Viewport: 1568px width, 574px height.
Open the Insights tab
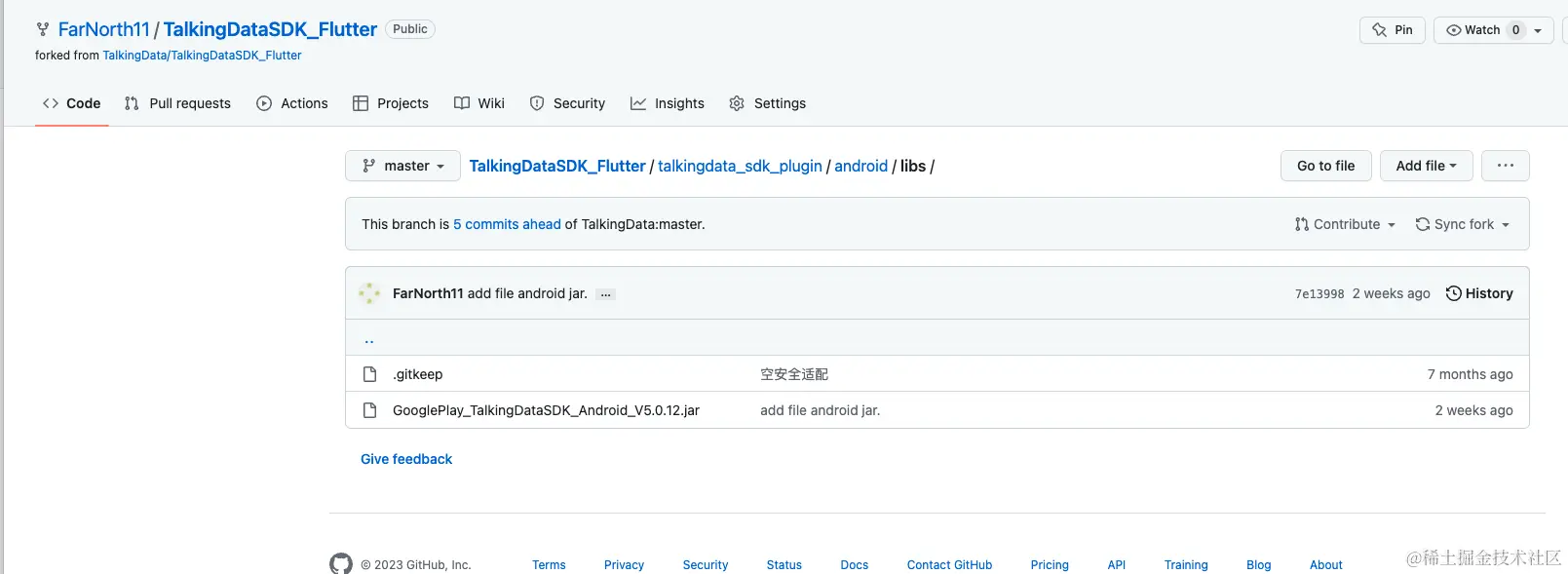tap(667, 103)
